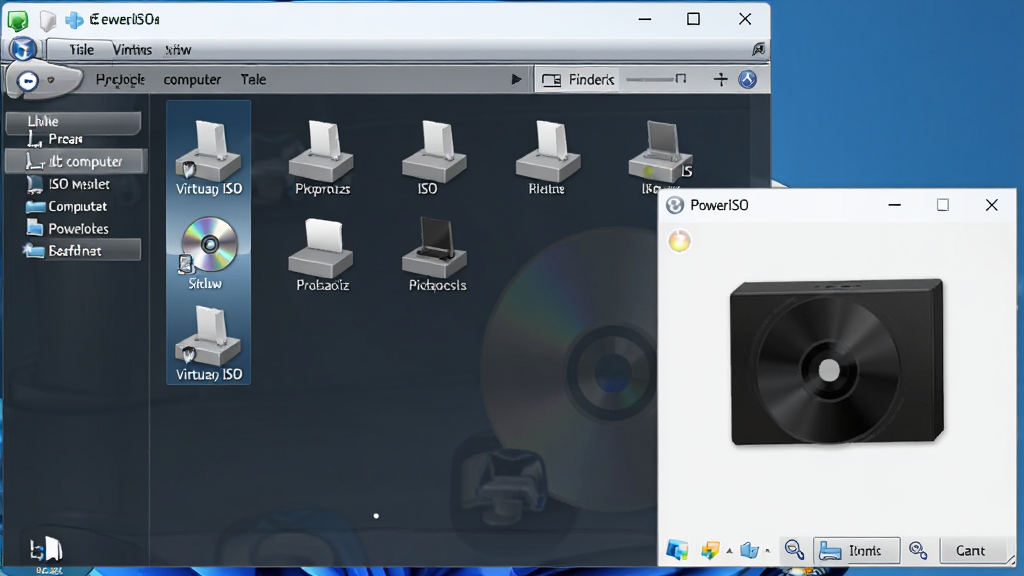Click the magnifier icon left of Cant button

click(918, 551)
